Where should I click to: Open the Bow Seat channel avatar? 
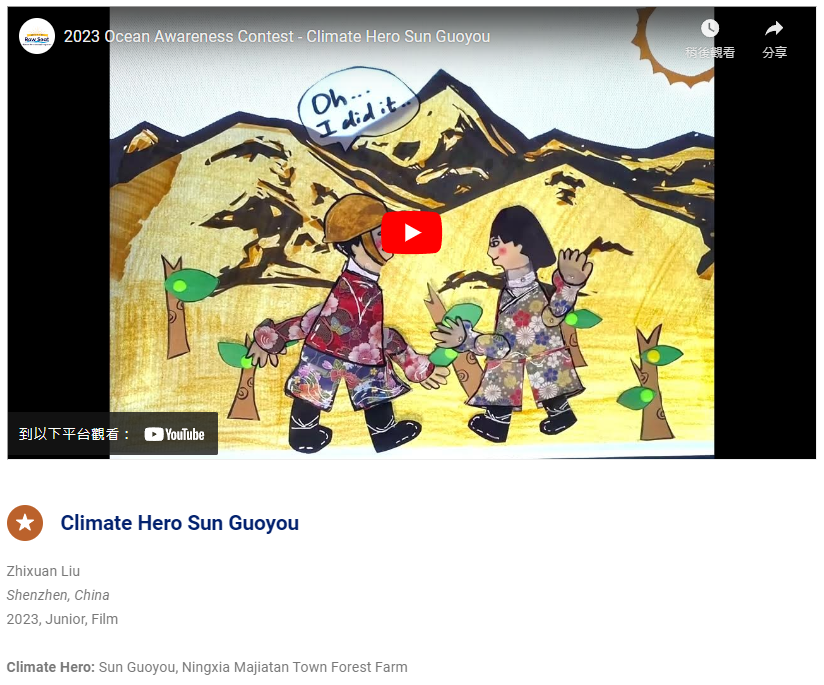click(37, 36)
